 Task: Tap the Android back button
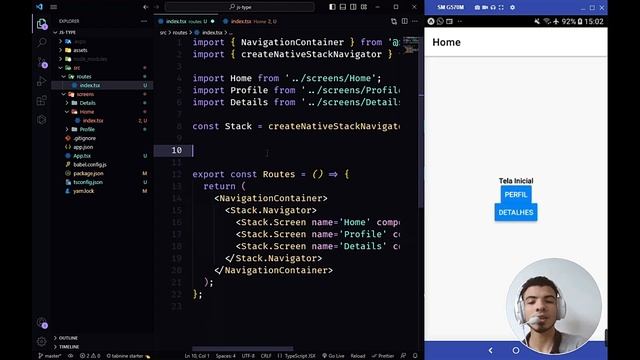coord(491,351)
